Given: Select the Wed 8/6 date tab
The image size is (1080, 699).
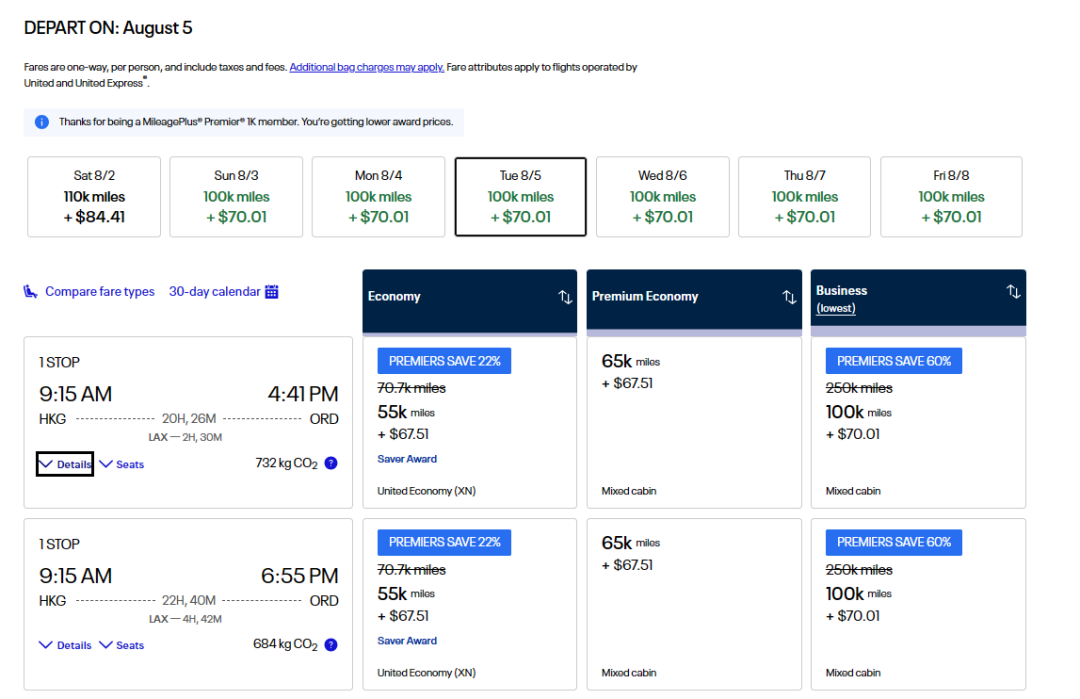Looking at the screenshot, I should pos(663,196).
